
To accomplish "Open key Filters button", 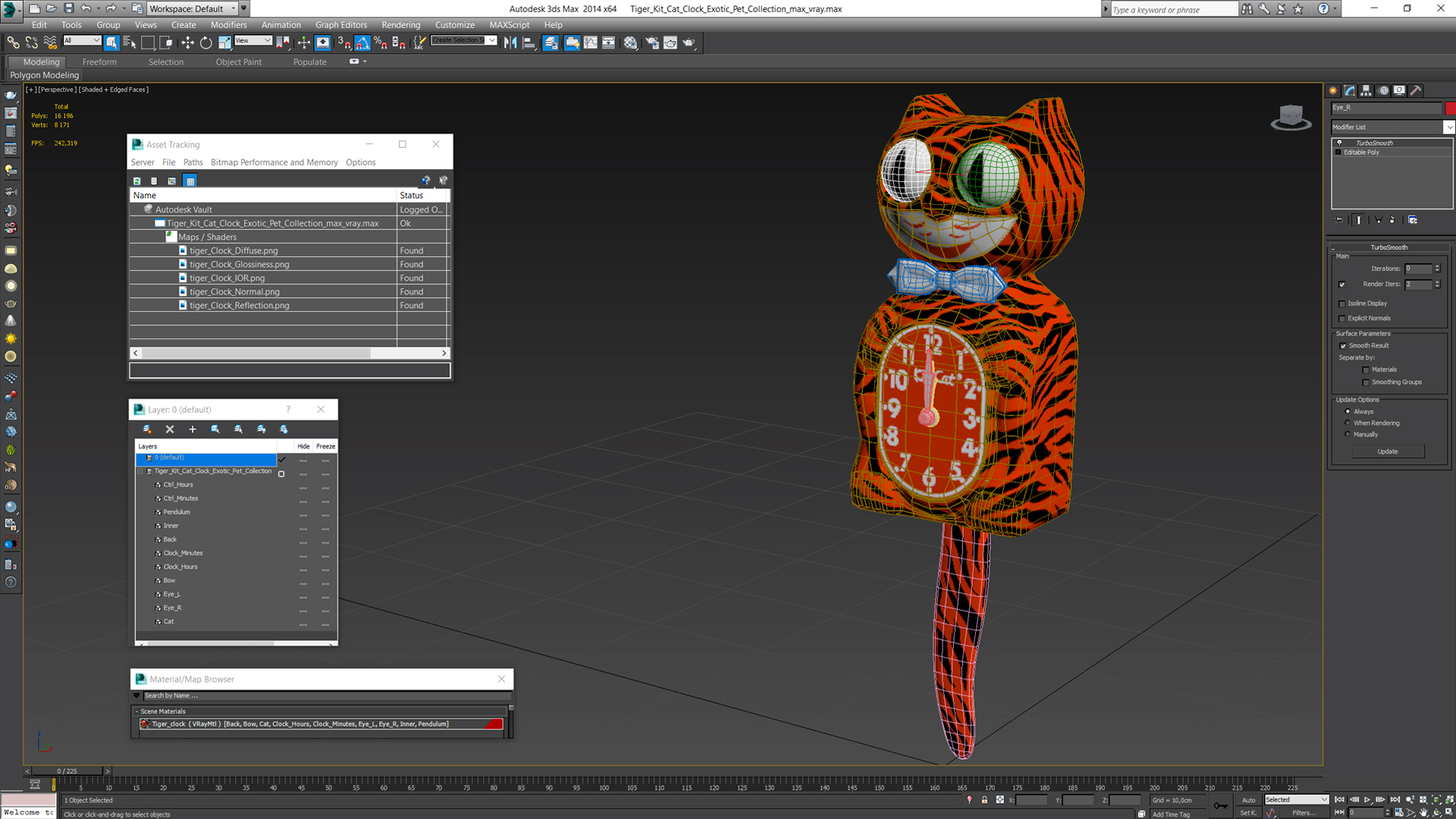I will pyautogui.click(x=1304, y=813).
